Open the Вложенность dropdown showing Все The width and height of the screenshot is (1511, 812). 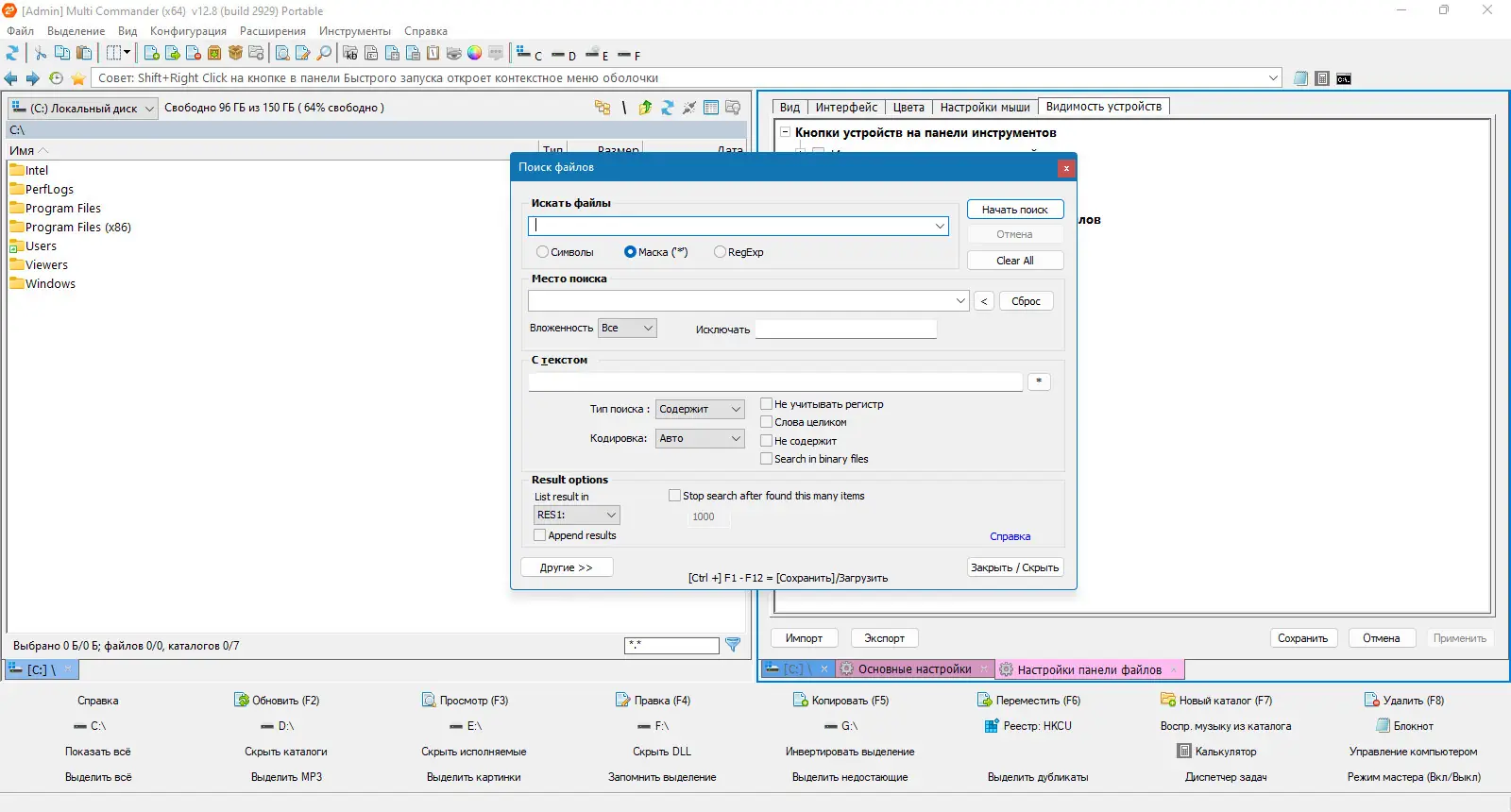[x=627, y=328]
